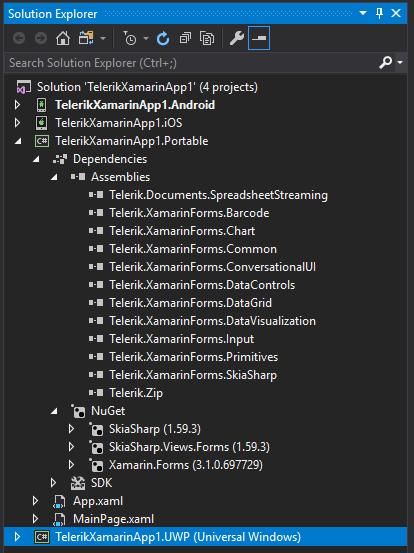The width and height of the screenshot is (414, 553).
Task: Select Telerik.XamarinForms.Chart assembly
Action: click(x=182, y=231)
